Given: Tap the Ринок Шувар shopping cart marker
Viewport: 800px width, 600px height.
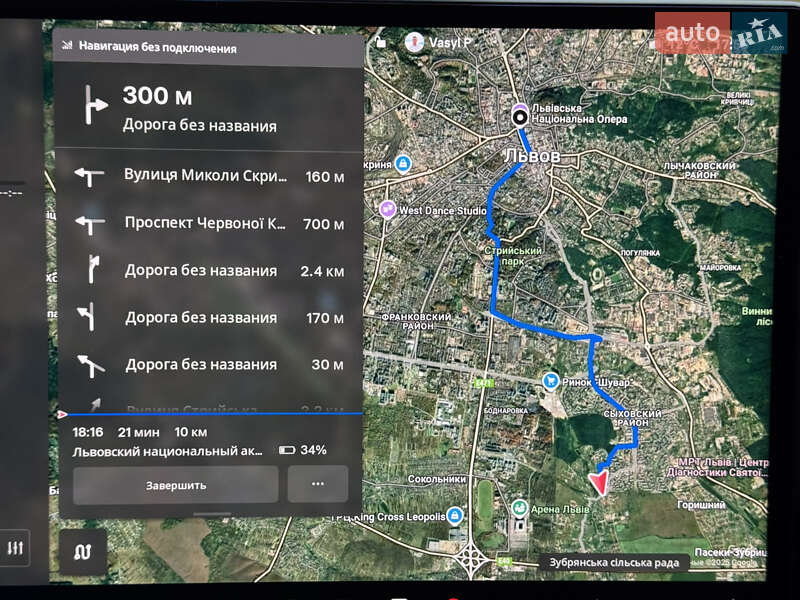Looking at the screenshot, I should point(551,381).
